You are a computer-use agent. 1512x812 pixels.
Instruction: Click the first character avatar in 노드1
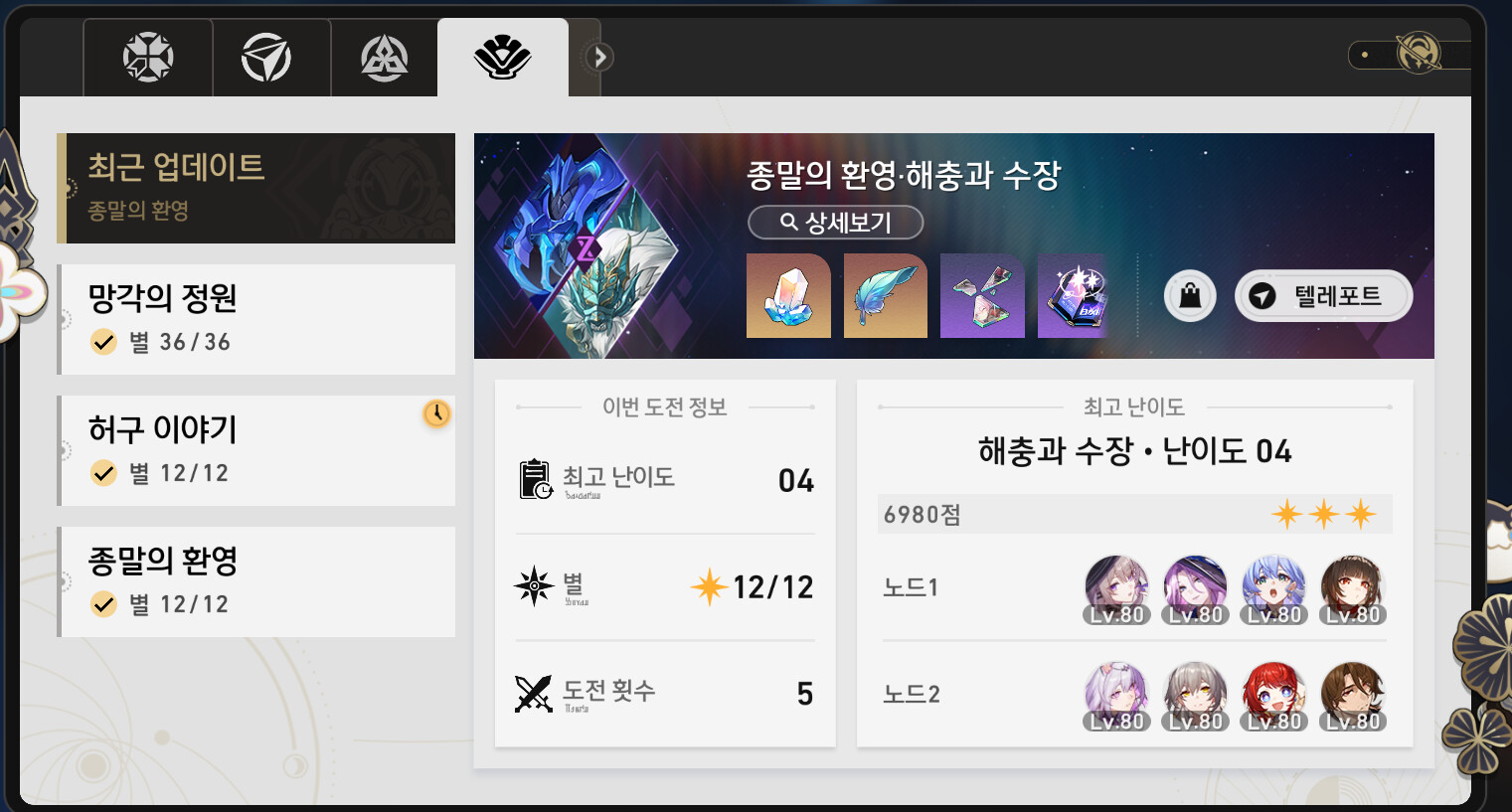pos(1116,588)
